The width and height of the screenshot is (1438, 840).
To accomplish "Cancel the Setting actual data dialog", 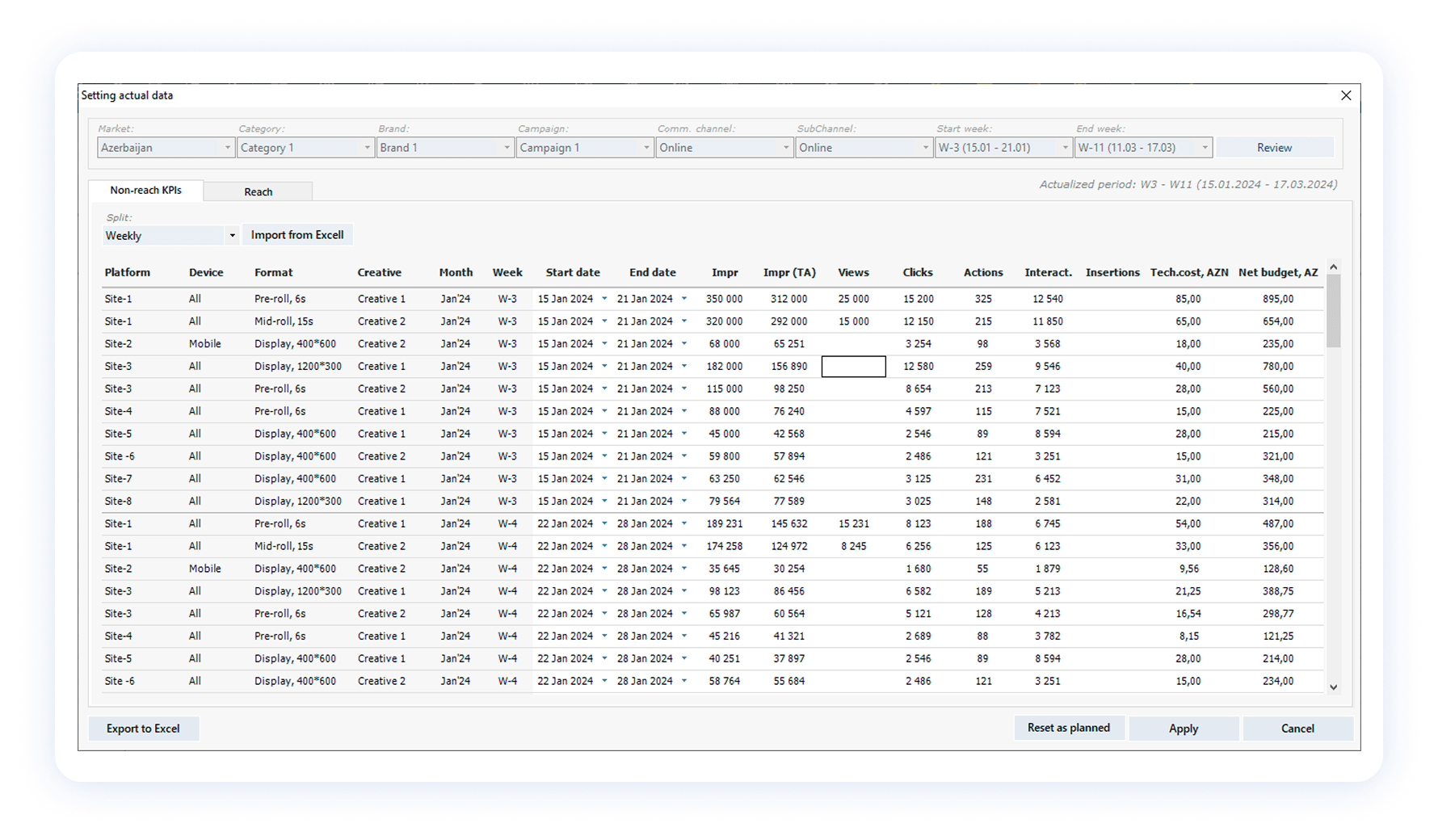I will pyautogui.click(x=1297, y=729).
